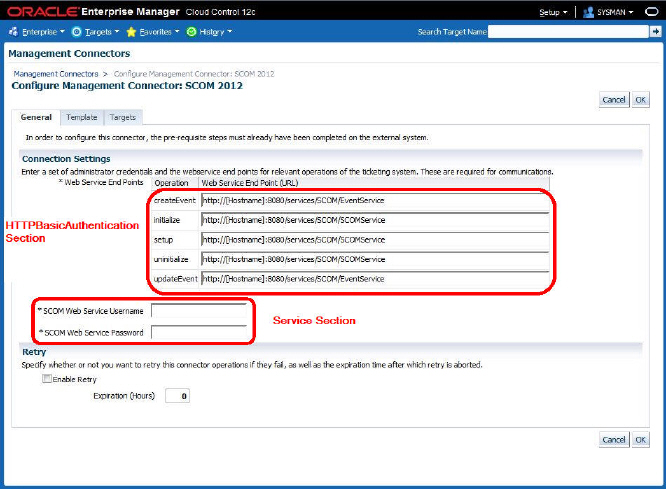Click the oval accessibility icon top right

(x=652, y=12)
